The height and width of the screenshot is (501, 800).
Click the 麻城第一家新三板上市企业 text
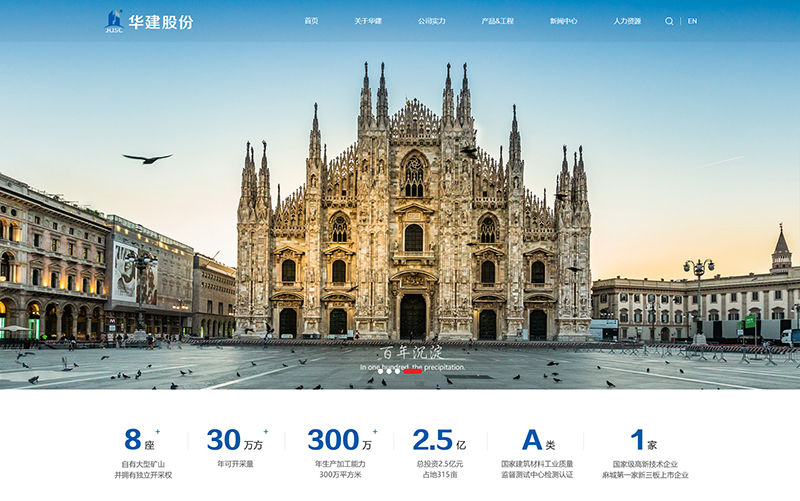coord(645,475)
